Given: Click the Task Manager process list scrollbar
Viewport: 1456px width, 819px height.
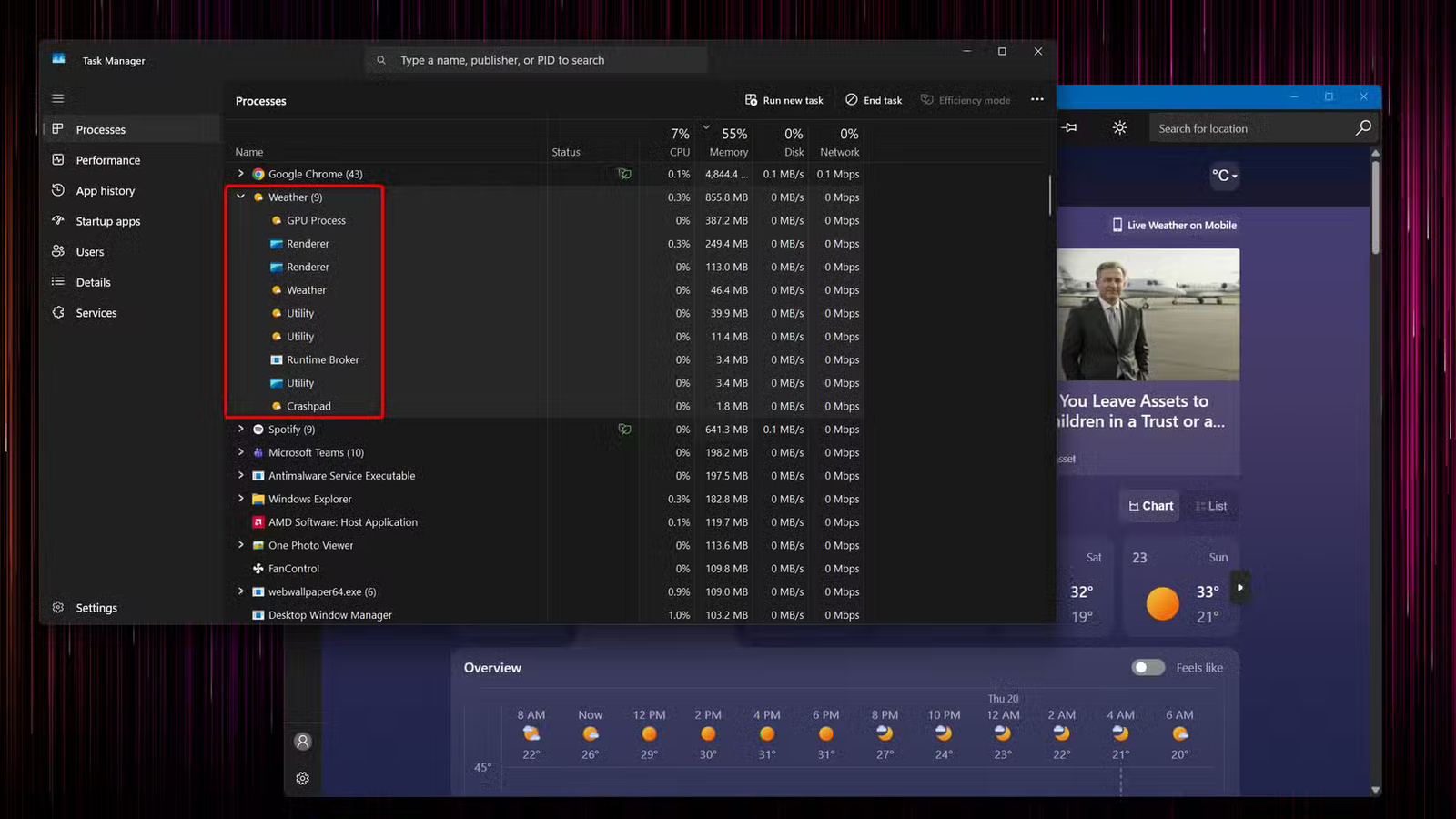Looking at the screenshot, I should tap(1049, 195).
